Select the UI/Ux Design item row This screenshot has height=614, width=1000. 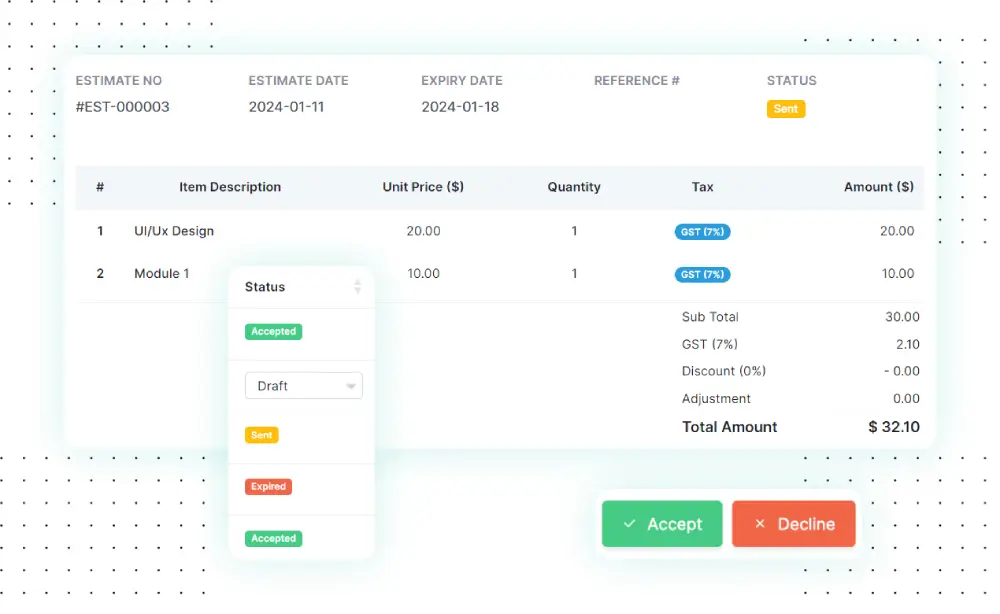pyautogui.click(x=174, y=231)
